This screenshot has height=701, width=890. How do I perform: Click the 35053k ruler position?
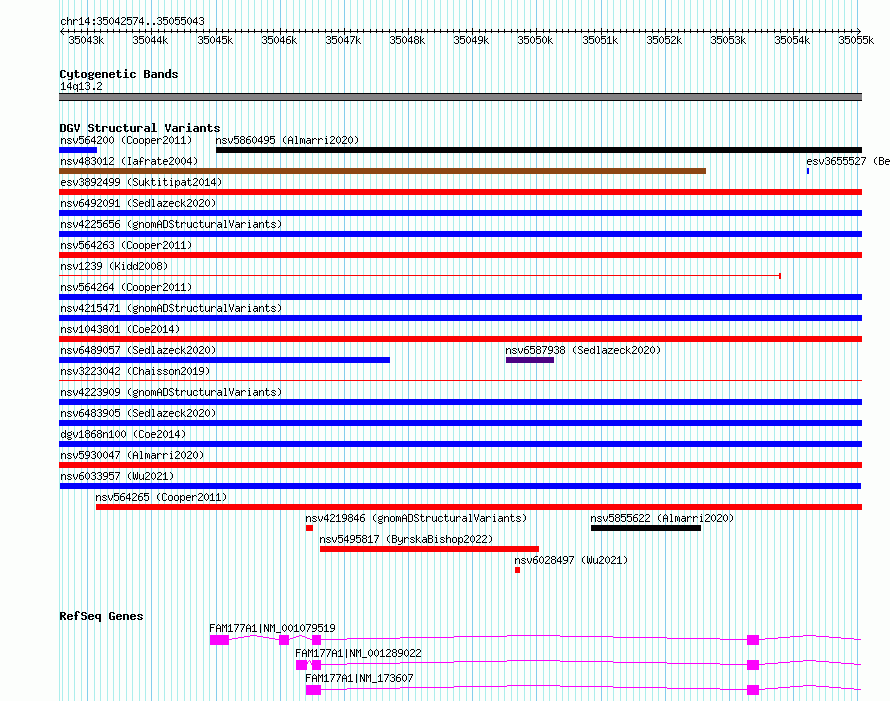(728, 40)
